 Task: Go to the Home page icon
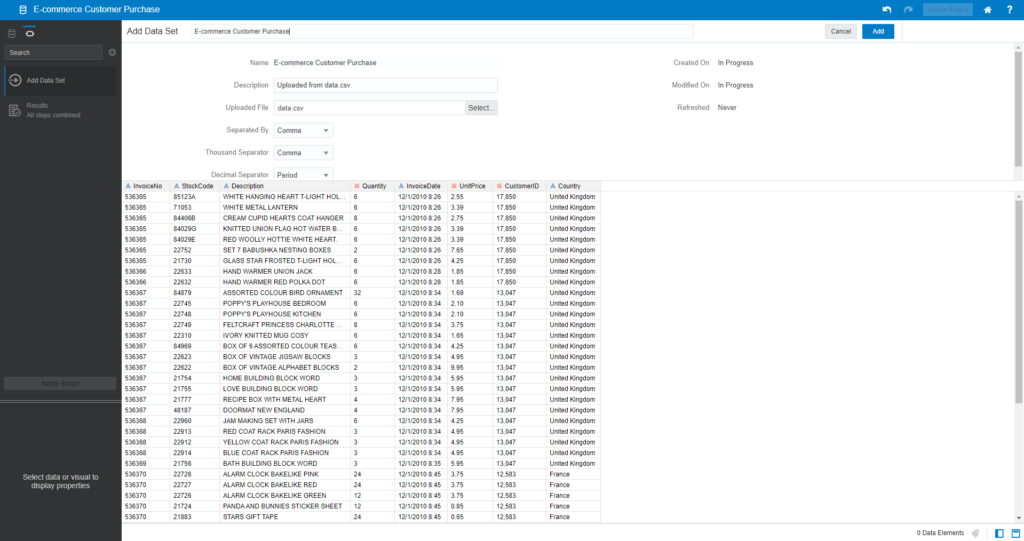coord(987,10)
